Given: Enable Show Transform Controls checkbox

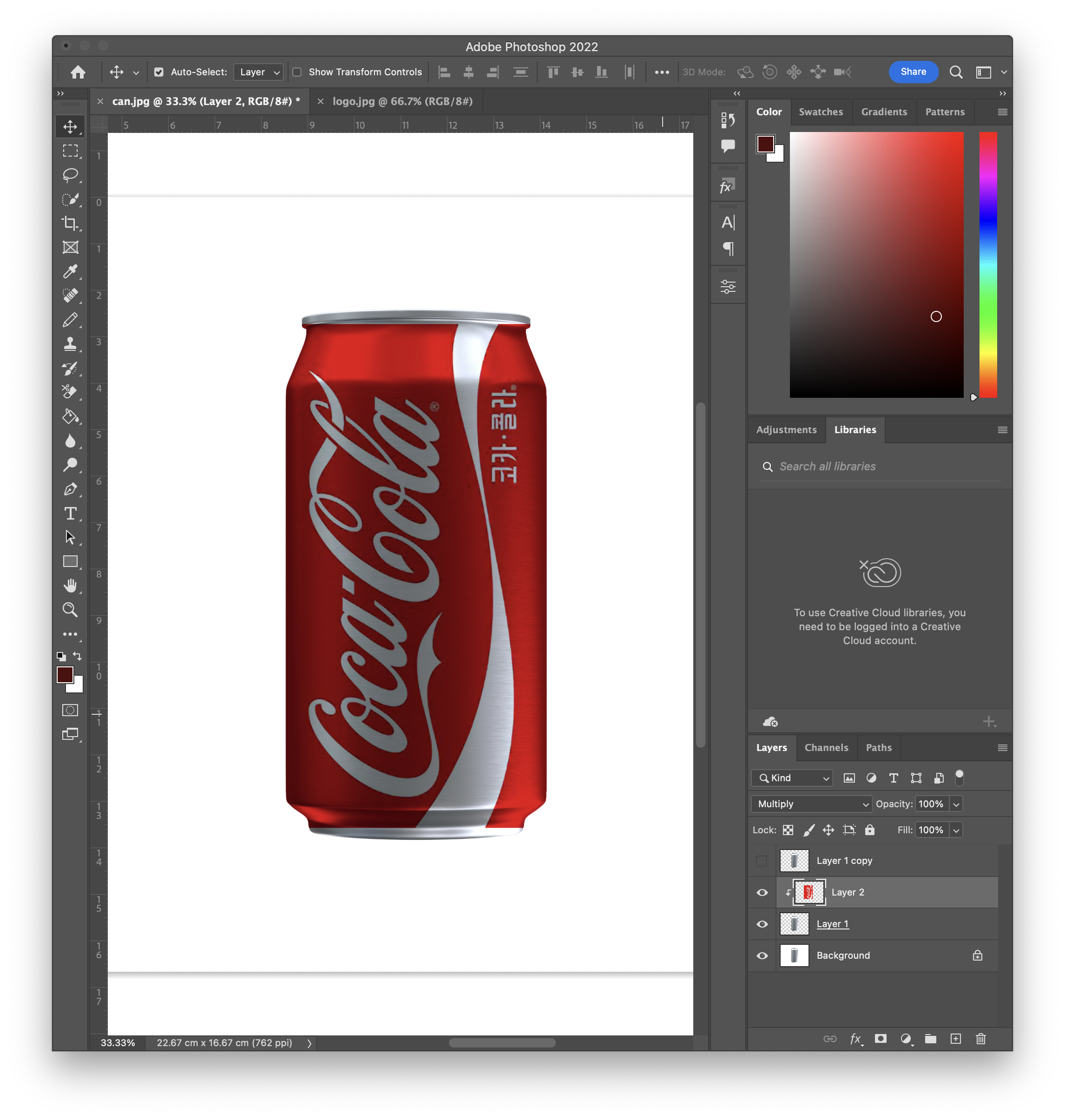Looking at the screenshot, I should [x=297, y=72].
